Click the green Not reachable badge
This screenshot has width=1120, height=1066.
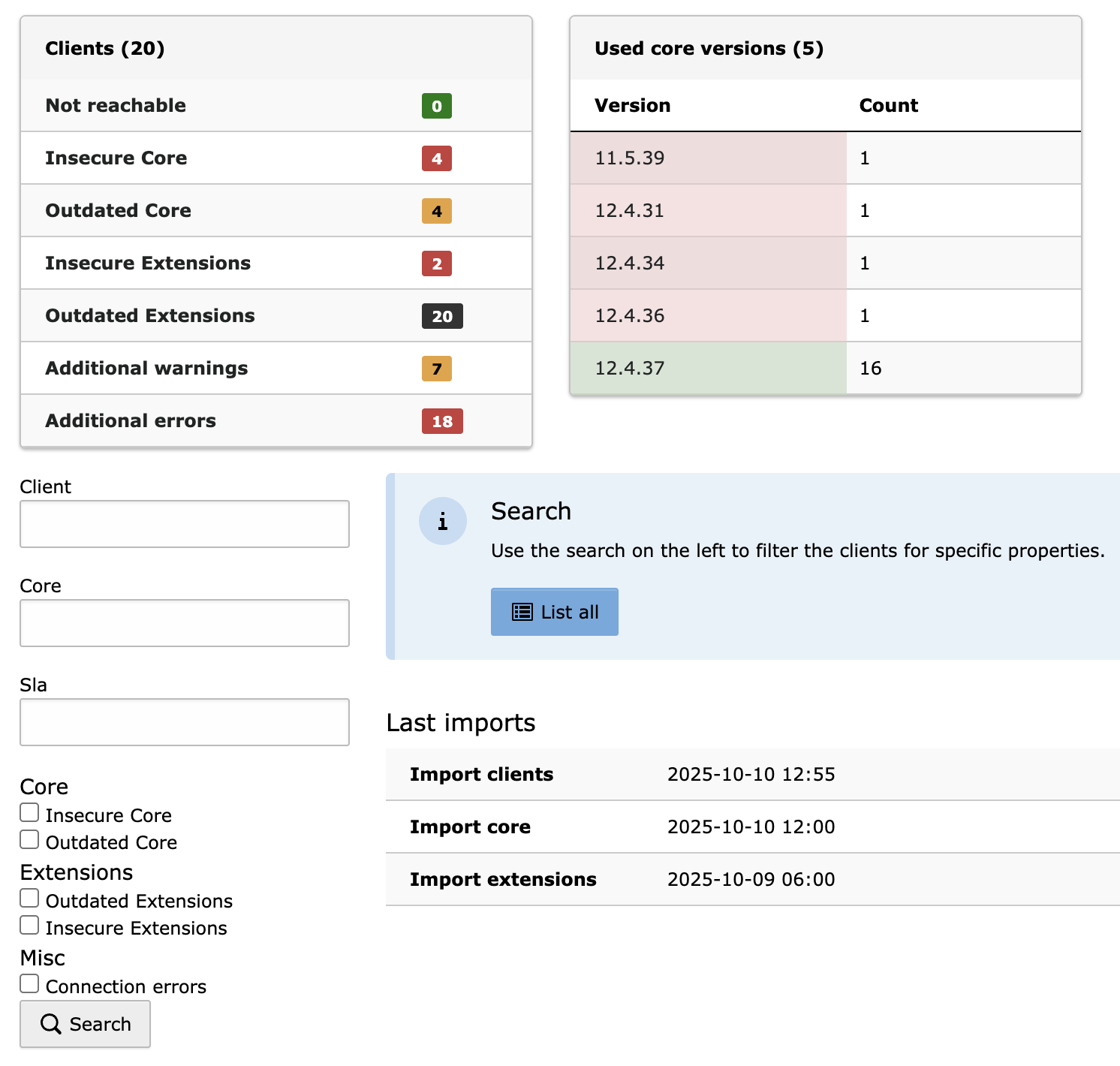pyautogui.click(x=436, y=106)
